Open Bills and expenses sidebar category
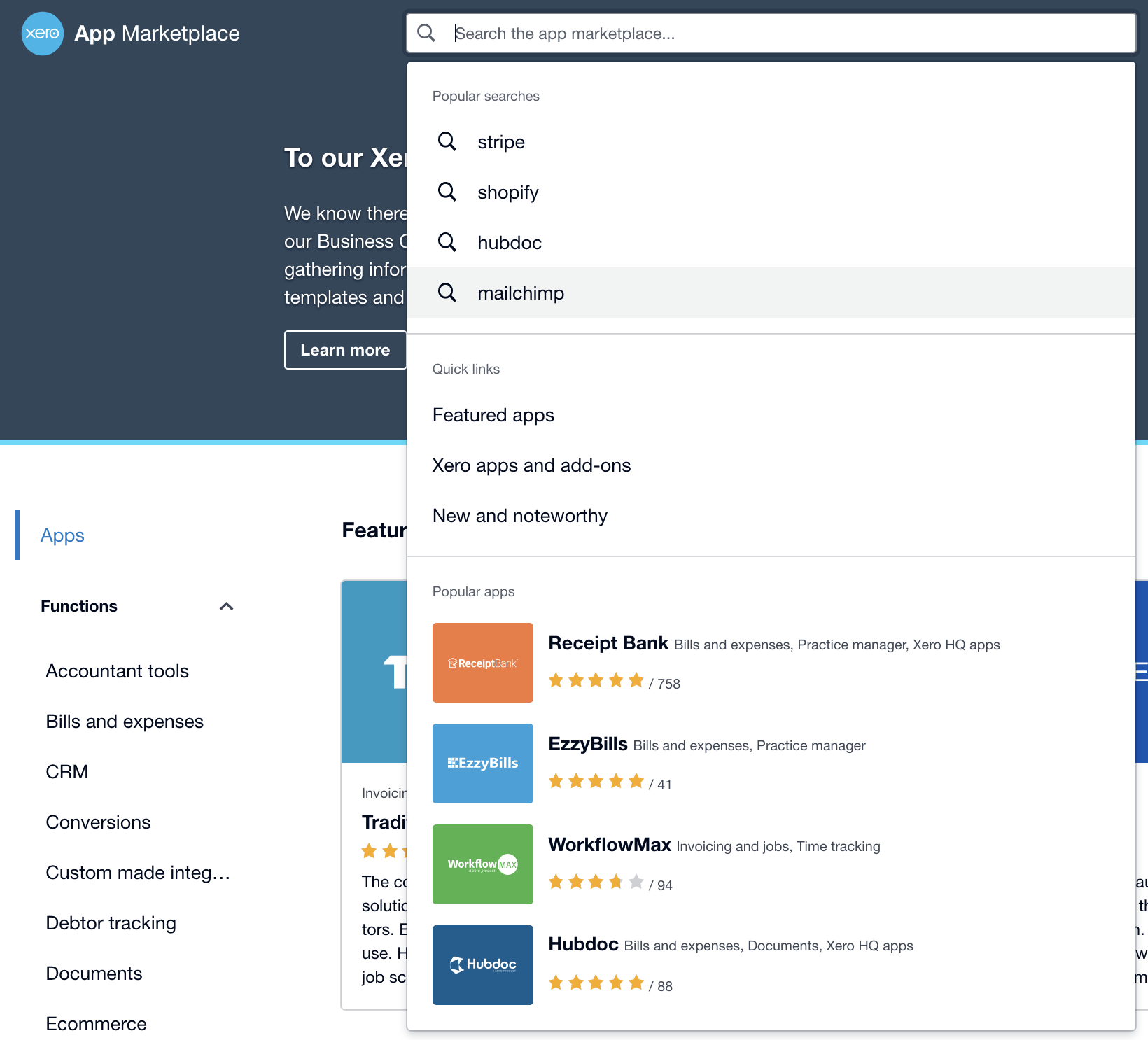This screenshot has height=1040, width=1148. click(x=125, y=722)
